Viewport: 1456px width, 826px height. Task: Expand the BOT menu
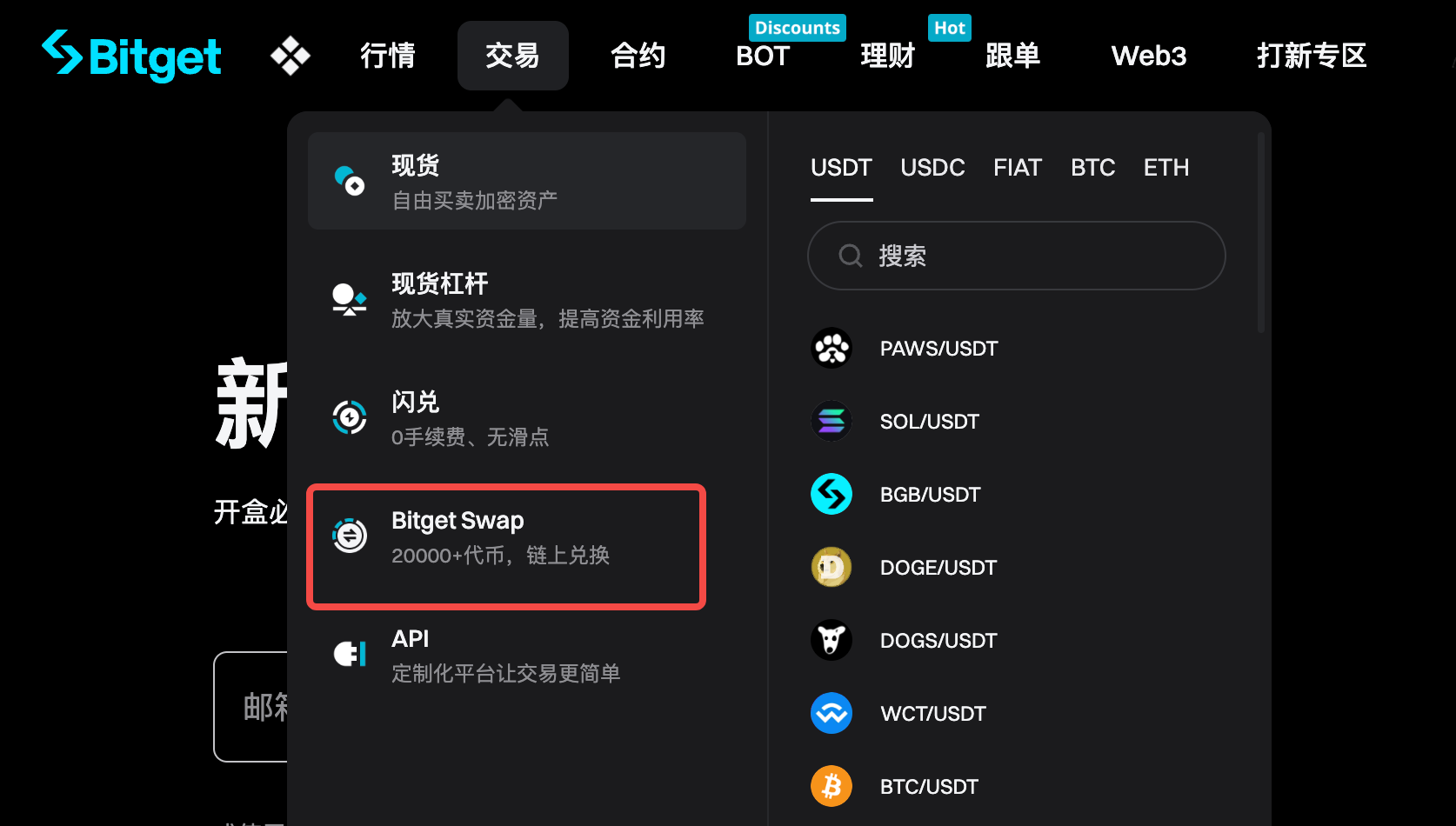tap(763, 56)
